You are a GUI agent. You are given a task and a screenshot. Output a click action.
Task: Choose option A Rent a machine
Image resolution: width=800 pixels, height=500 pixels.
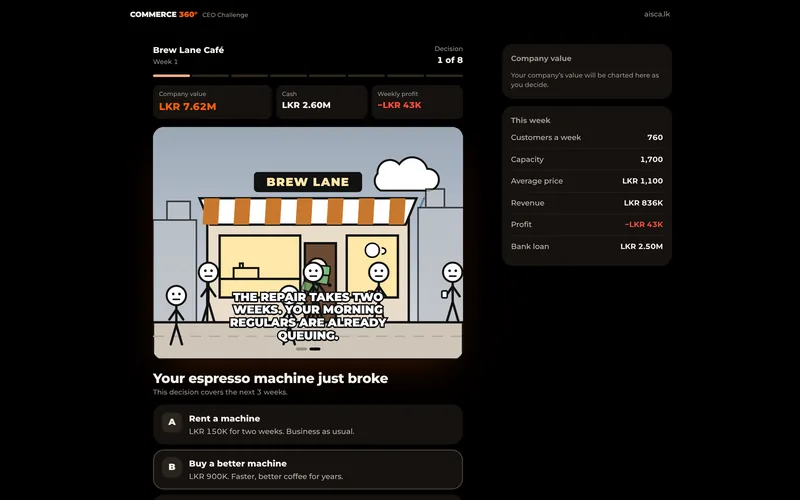point(308,424)
